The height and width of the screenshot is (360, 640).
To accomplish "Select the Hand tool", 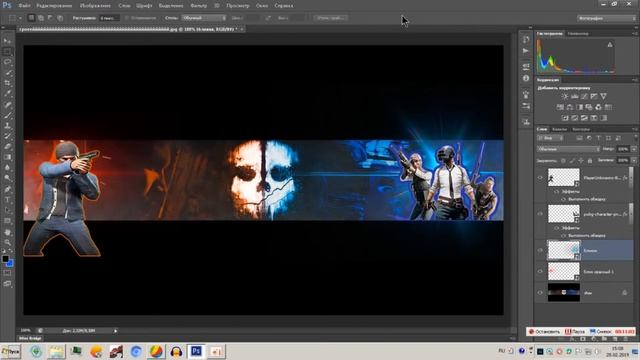I will tap(7, 232).
